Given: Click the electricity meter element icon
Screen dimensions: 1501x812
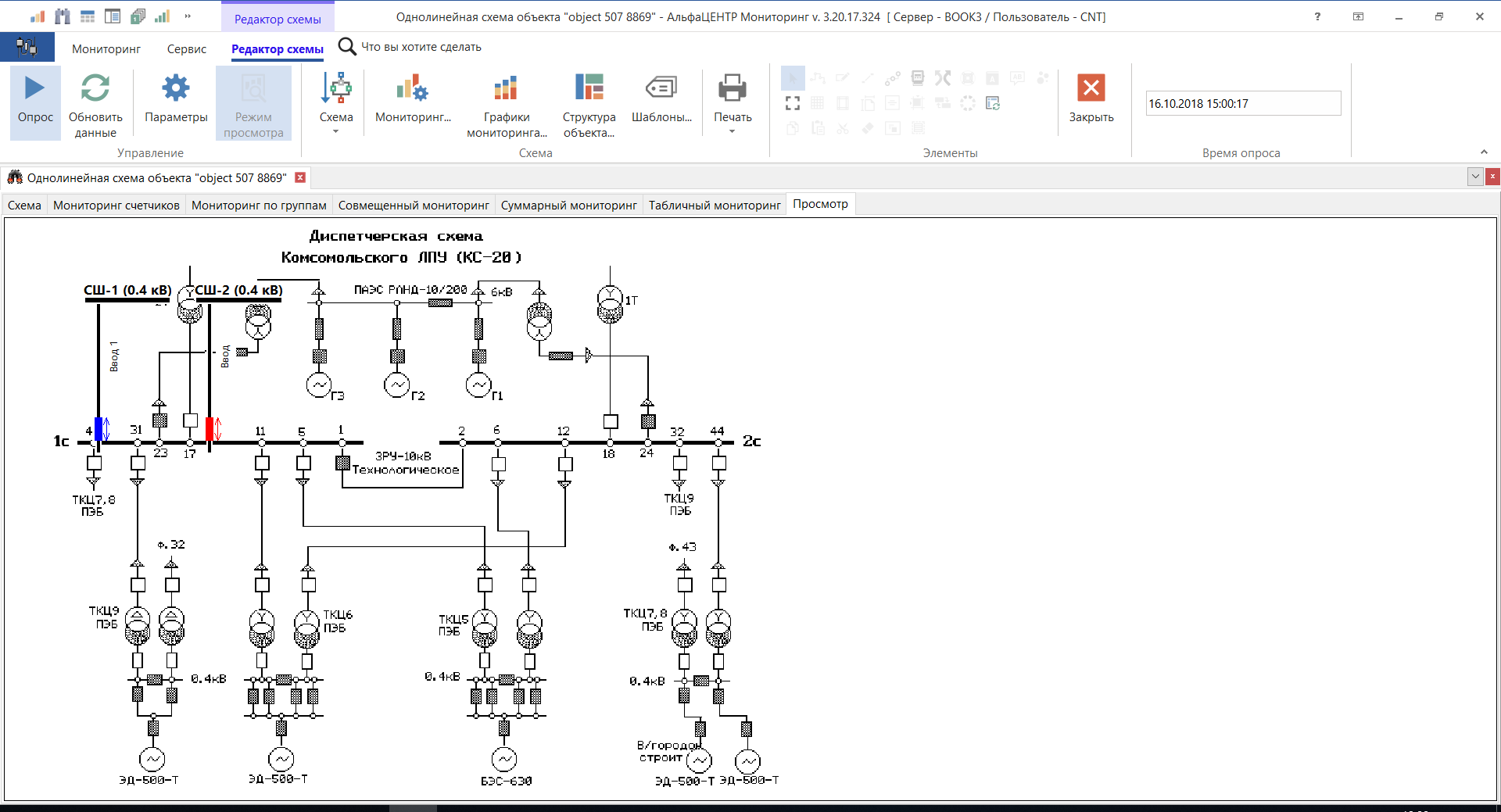Looking at the screenshot, I should (917, 78).
